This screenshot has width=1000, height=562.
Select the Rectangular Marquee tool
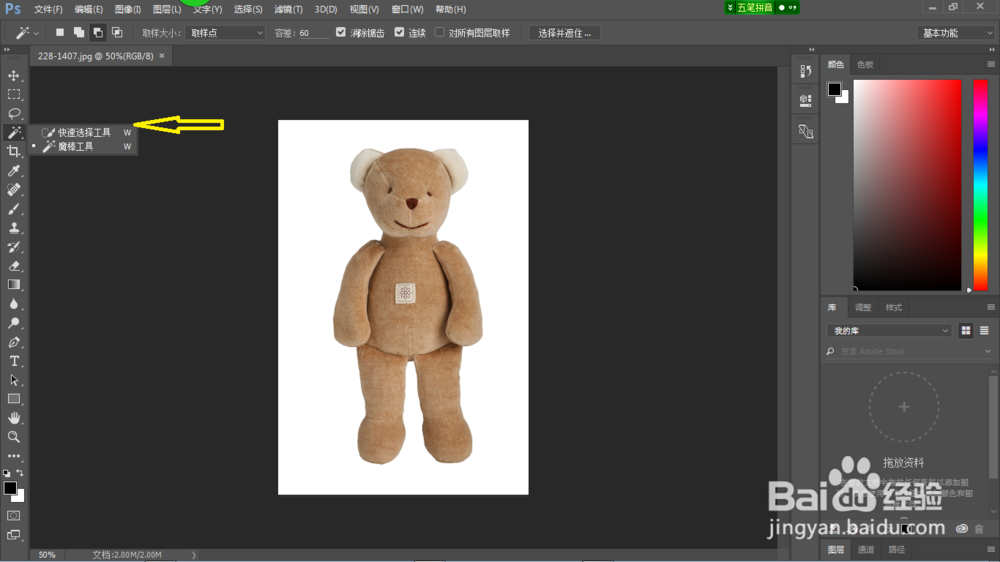(x=13, y=94)
